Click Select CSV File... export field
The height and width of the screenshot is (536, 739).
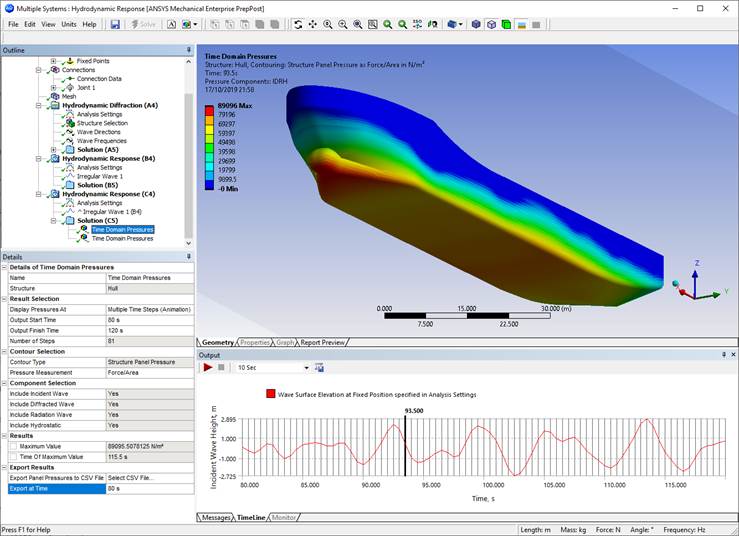[x=149, y=478]
